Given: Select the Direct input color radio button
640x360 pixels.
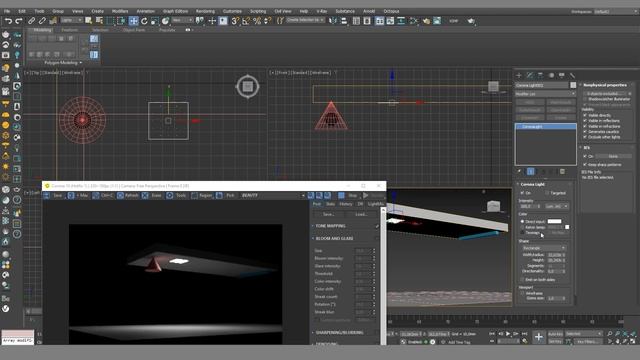Looking at the screenshot, I should pos(522,222).
